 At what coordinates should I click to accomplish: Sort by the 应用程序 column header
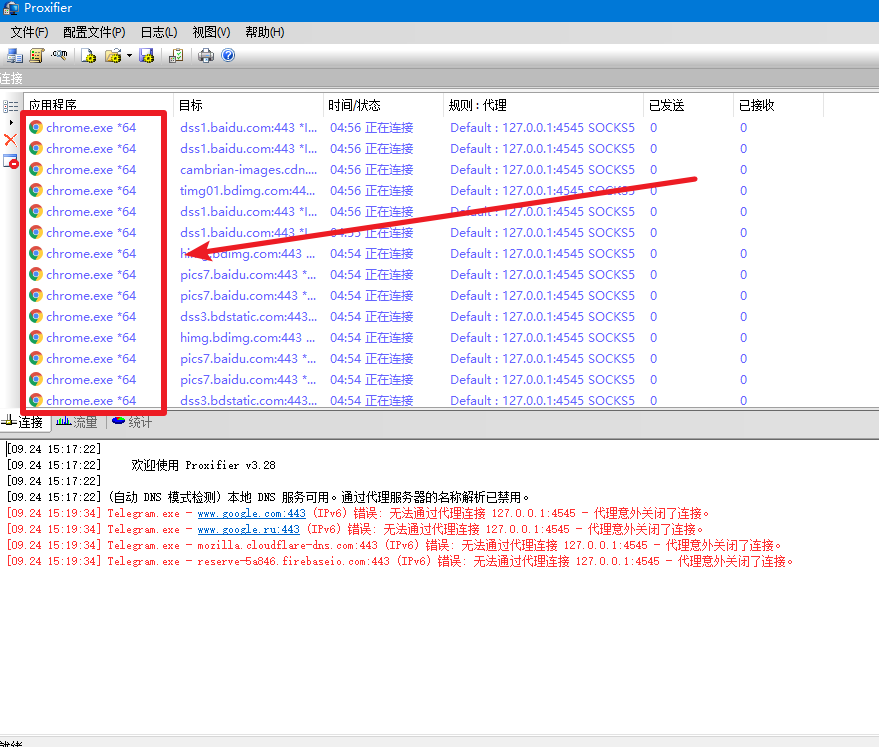[98, 105]
